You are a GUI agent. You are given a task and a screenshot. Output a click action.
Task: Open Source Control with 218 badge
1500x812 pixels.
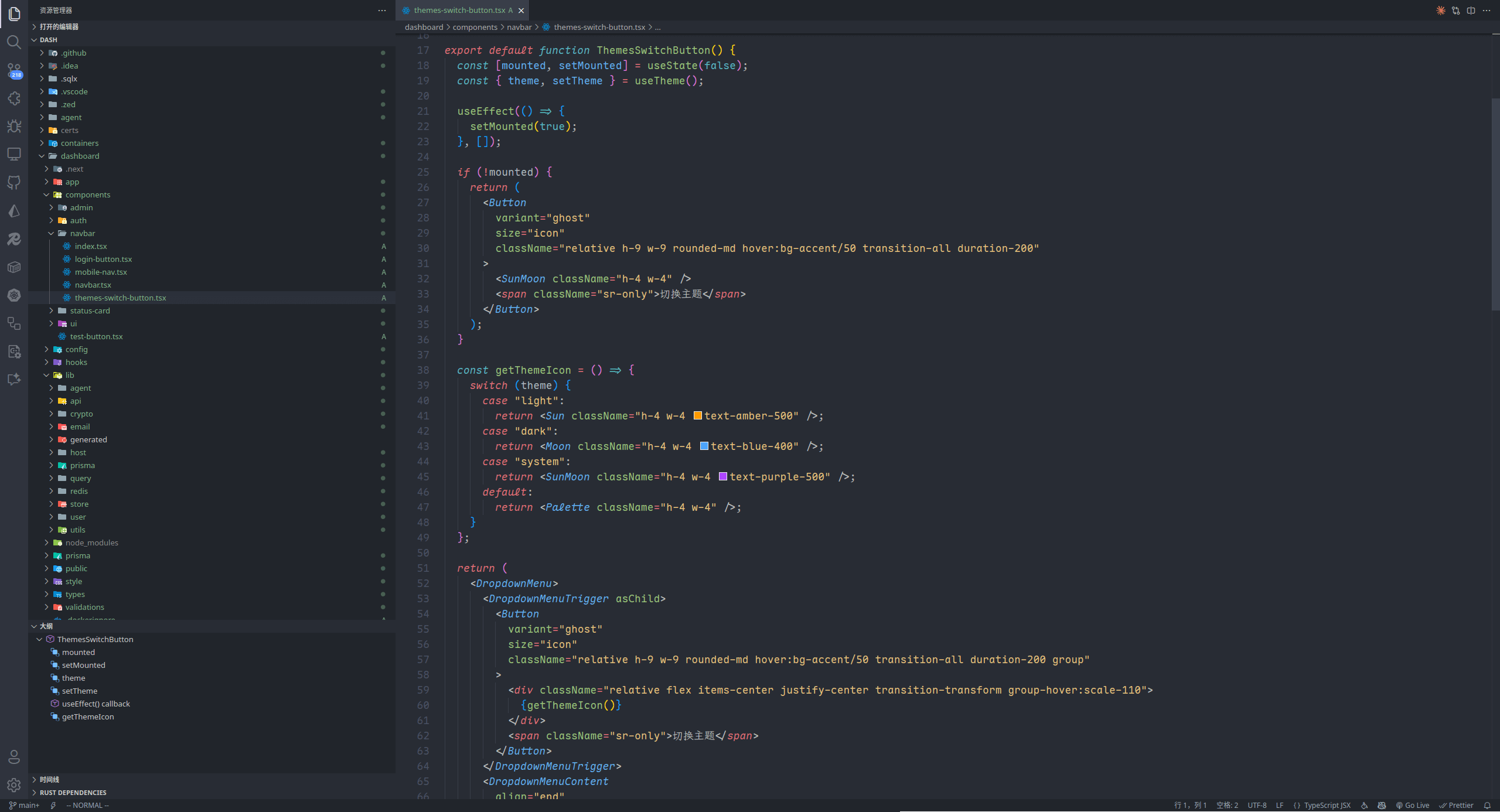[x=14, y=71]
